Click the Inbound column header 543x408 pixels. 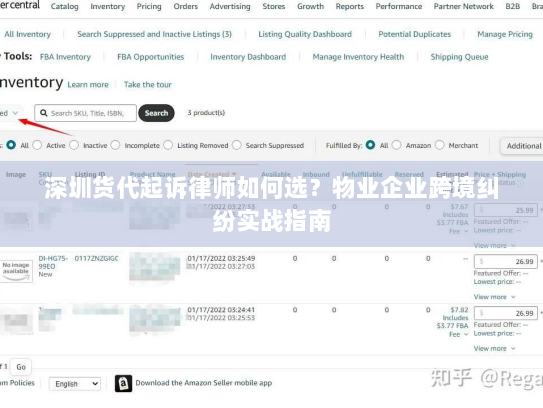316,175
